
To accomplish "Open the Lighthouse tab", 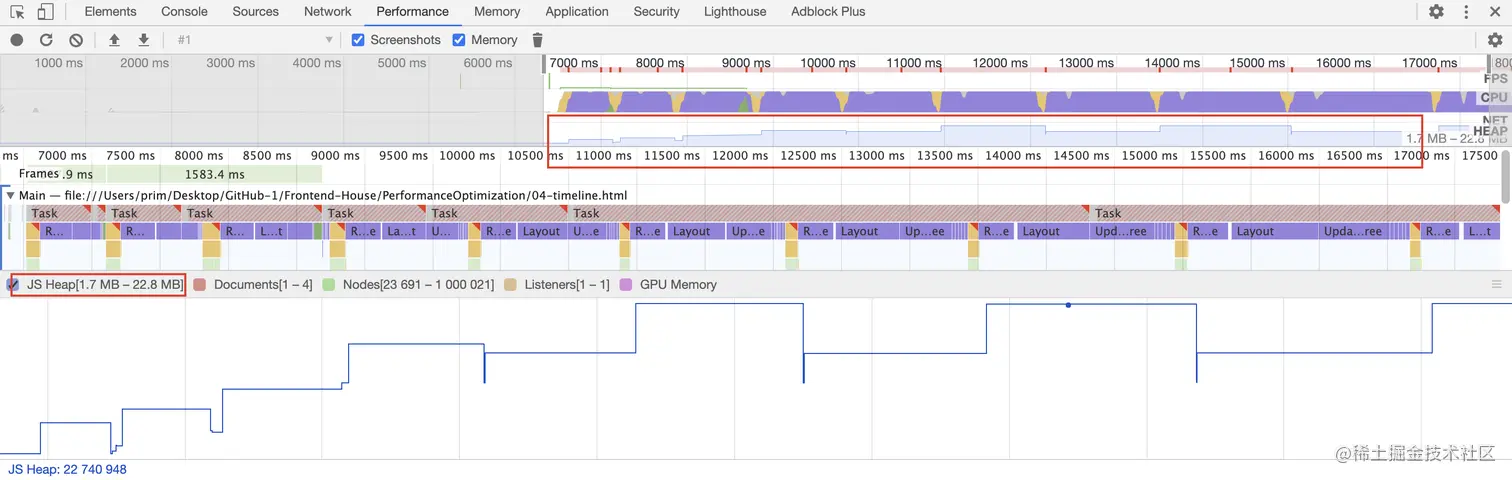I will pyautogui.click(x=735, y=12).
